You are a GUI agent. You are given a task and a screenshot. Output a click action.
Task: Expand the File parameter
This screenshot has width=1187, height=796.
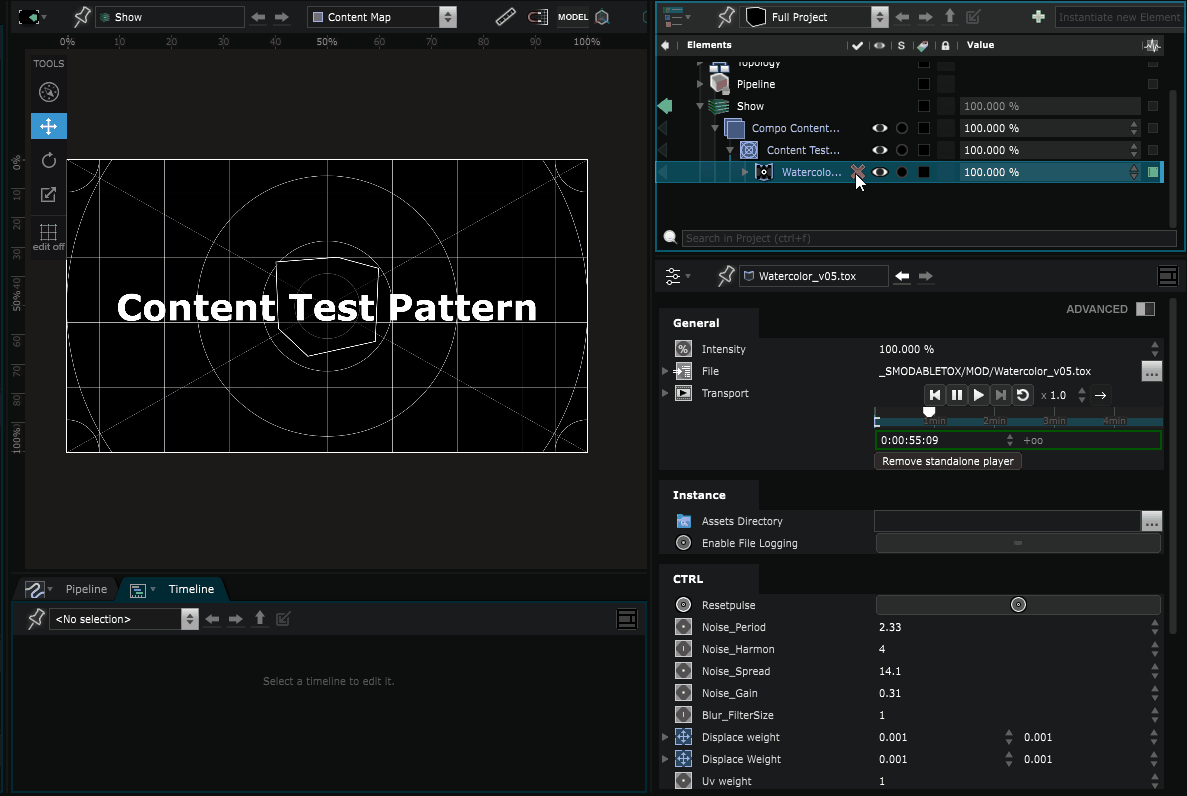(x=665, y=371)
